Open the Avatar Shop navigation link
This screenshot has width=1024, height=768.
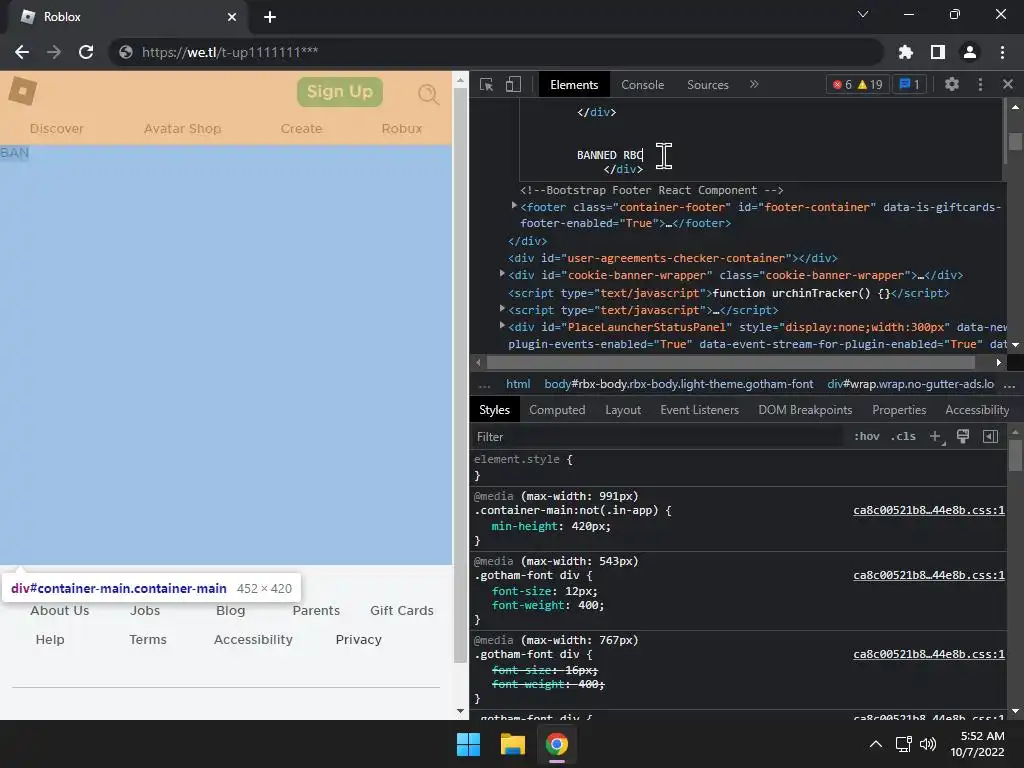click(182, 129)
